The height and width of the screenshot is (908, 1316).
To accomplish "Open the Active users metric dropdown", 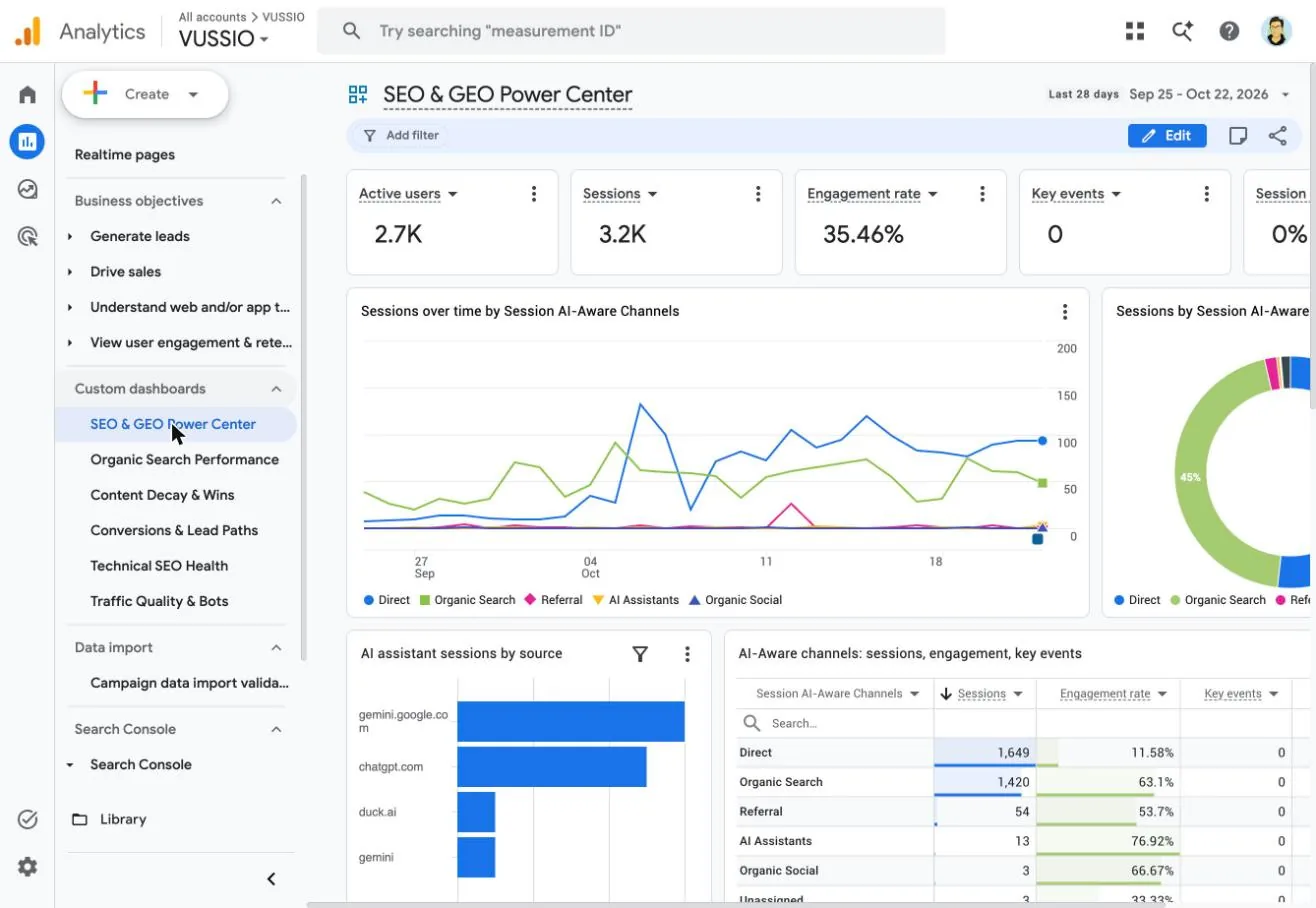I will pos(408,194).
